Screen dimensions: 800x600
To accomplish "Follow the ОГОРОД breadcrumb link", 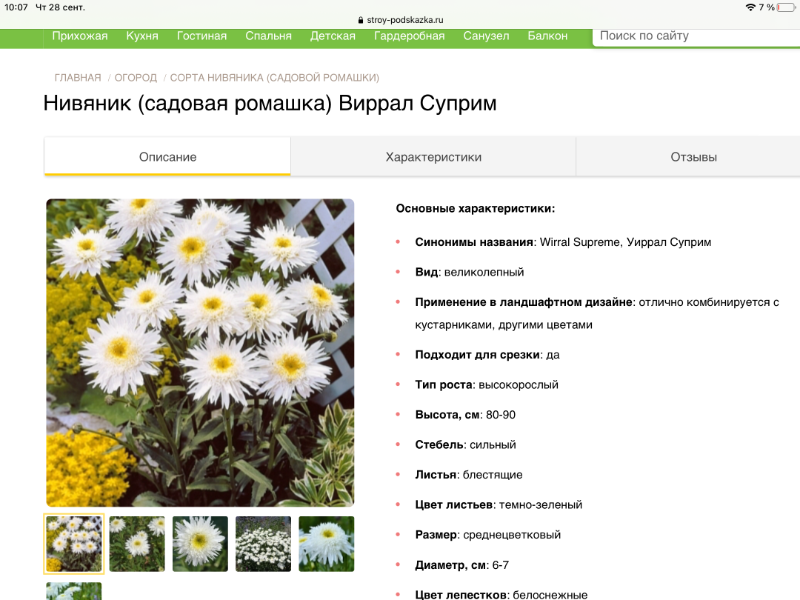I will (x=136, y=77).
